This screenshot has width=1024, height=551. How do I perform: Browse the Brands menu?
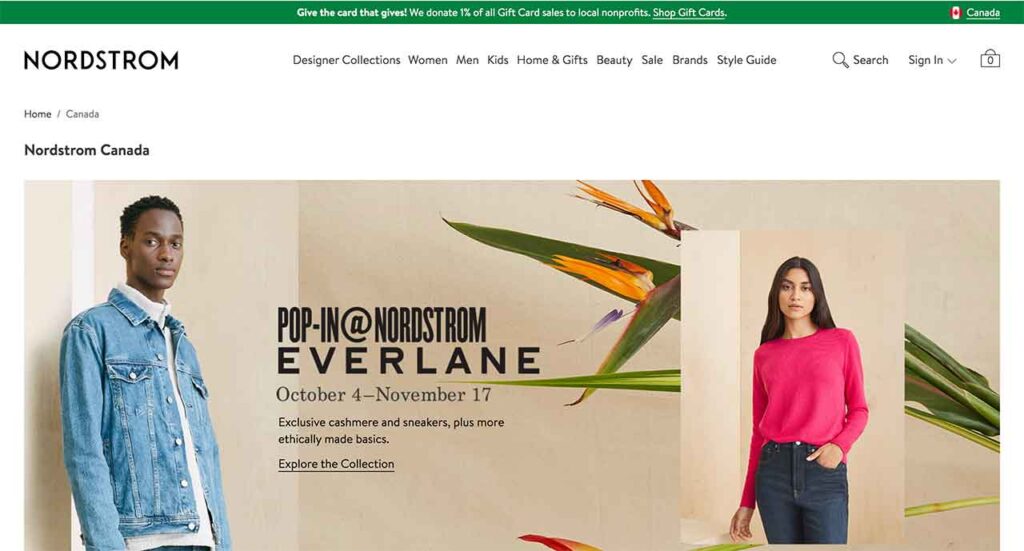point(690,60)
